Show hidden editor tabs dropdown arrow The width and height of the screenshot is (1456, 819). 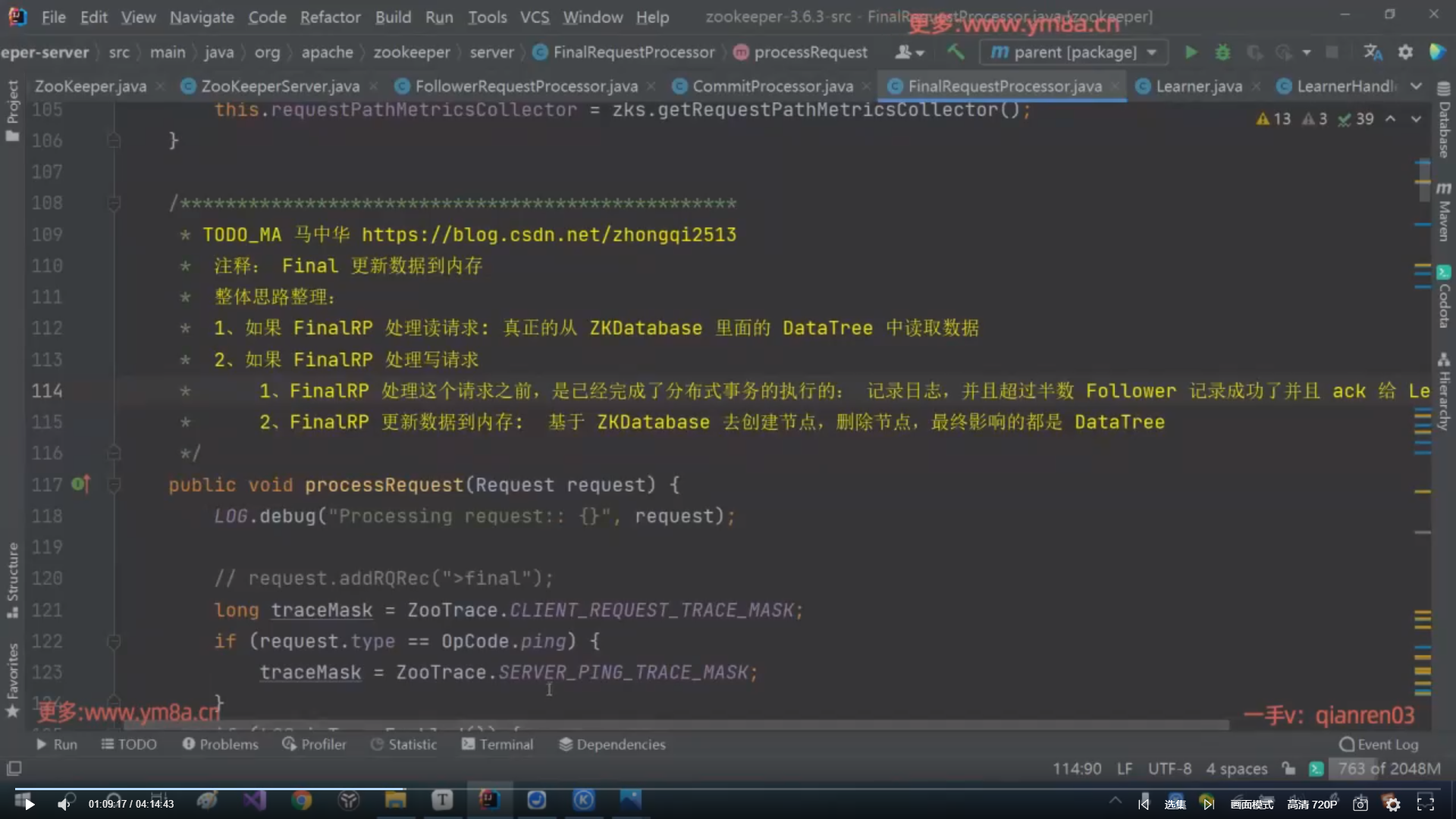[x=1416, y=86]
